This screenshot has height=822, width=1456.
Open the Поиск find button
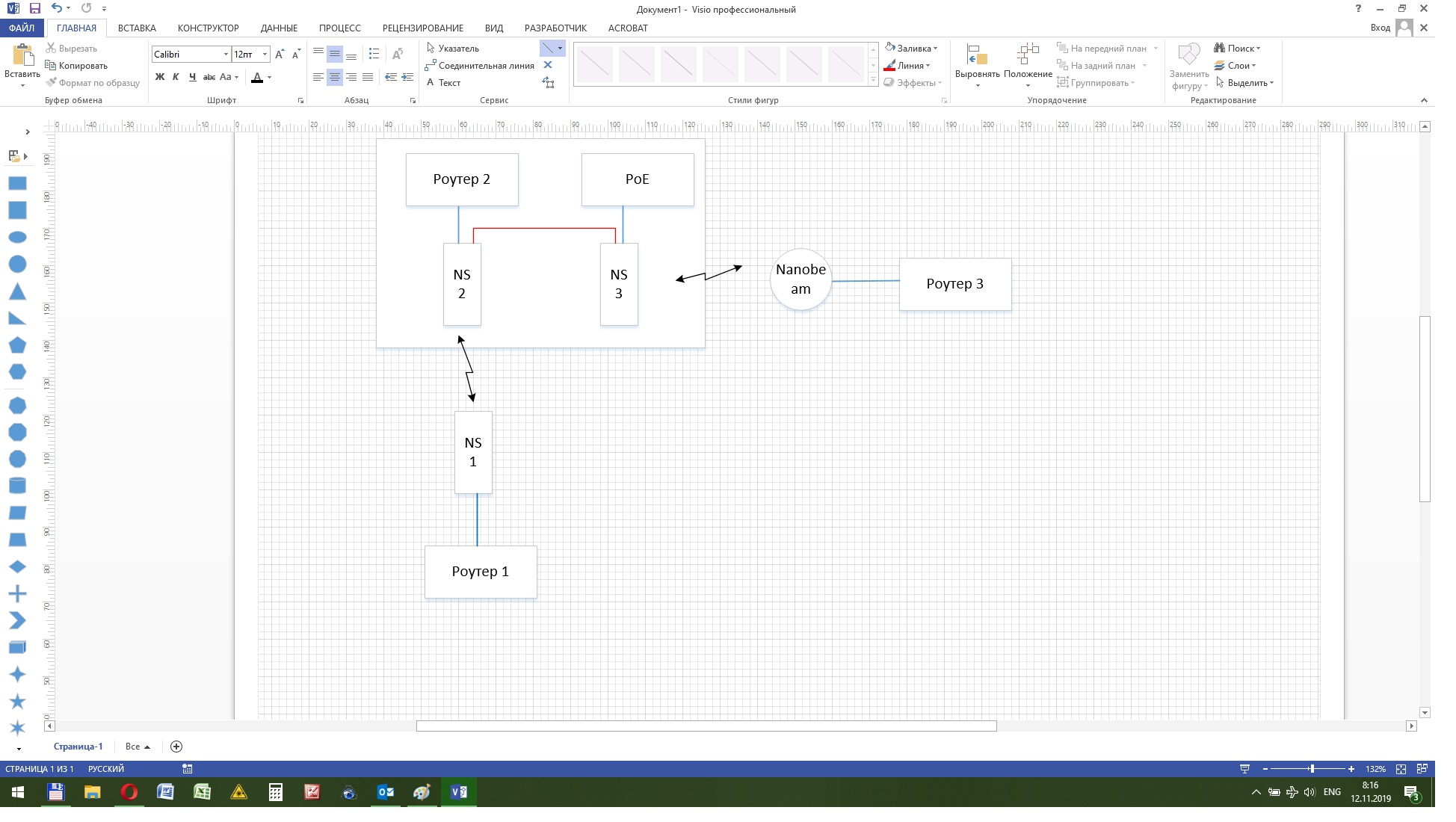(x=1237, y=49)
